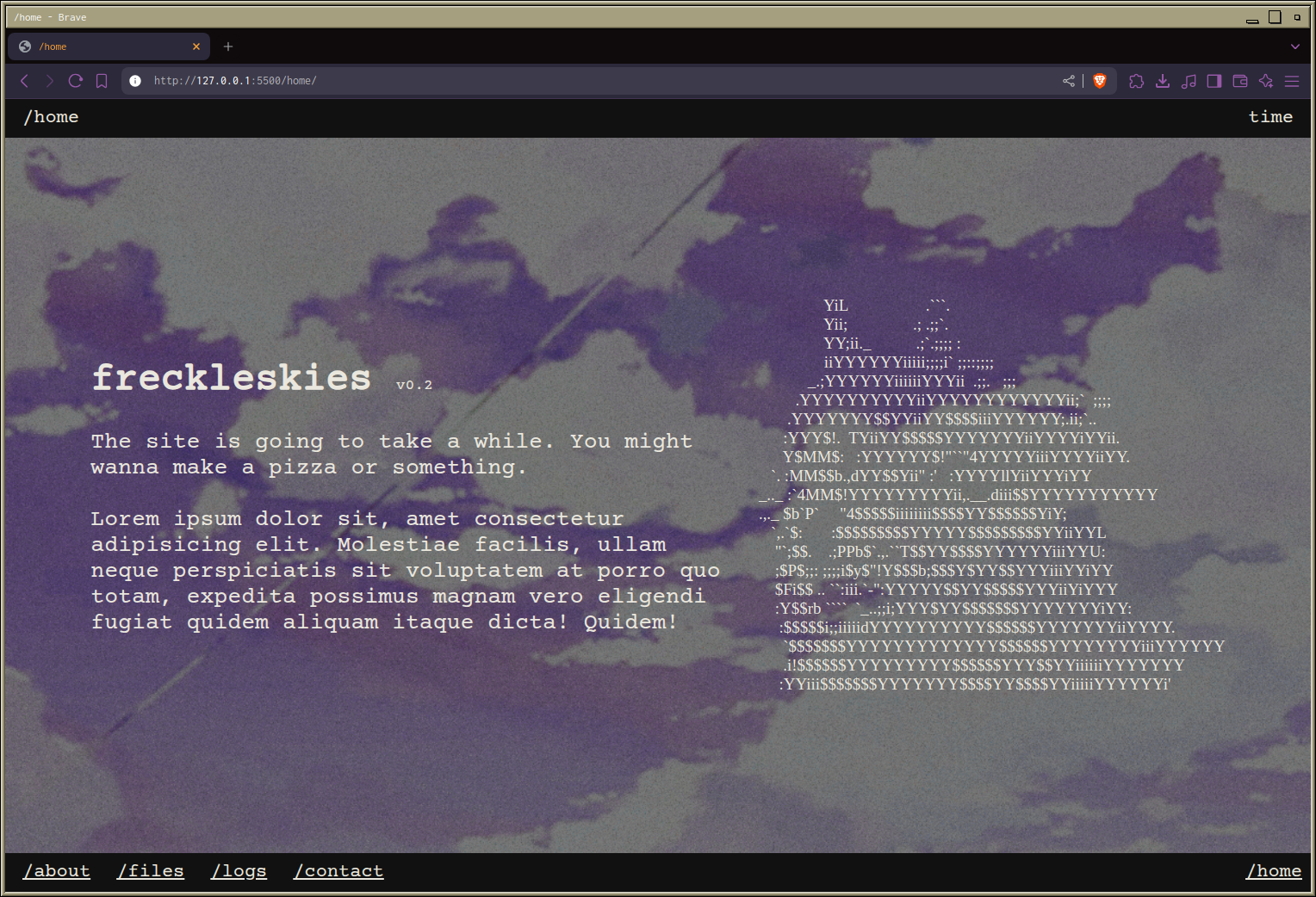Screen dimensions: 1316x897
Task: Open the Brave hamburger menu
Action: click(x=1292, y=81)
